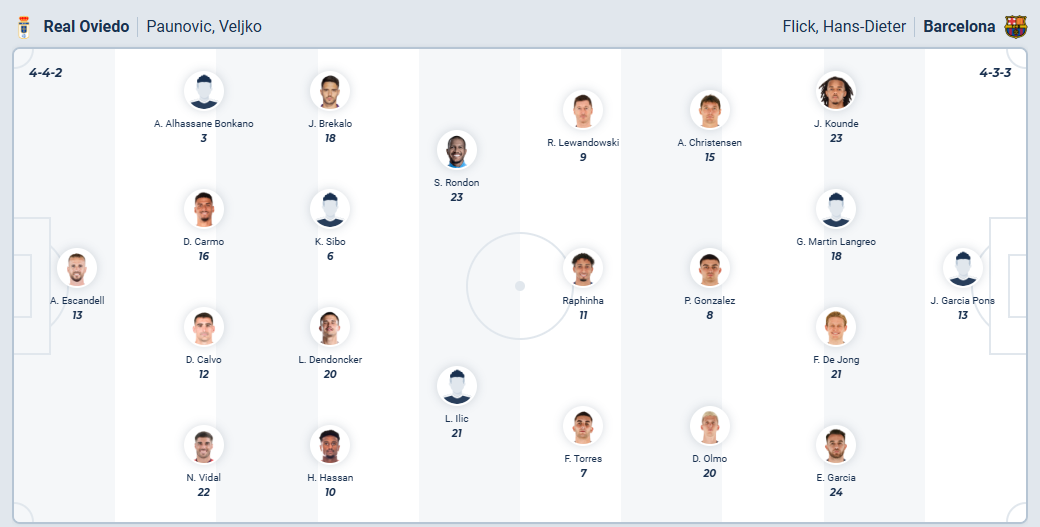
Task: Select K. Sibo's placeholder avatar
Action: [x=330, y=209]
